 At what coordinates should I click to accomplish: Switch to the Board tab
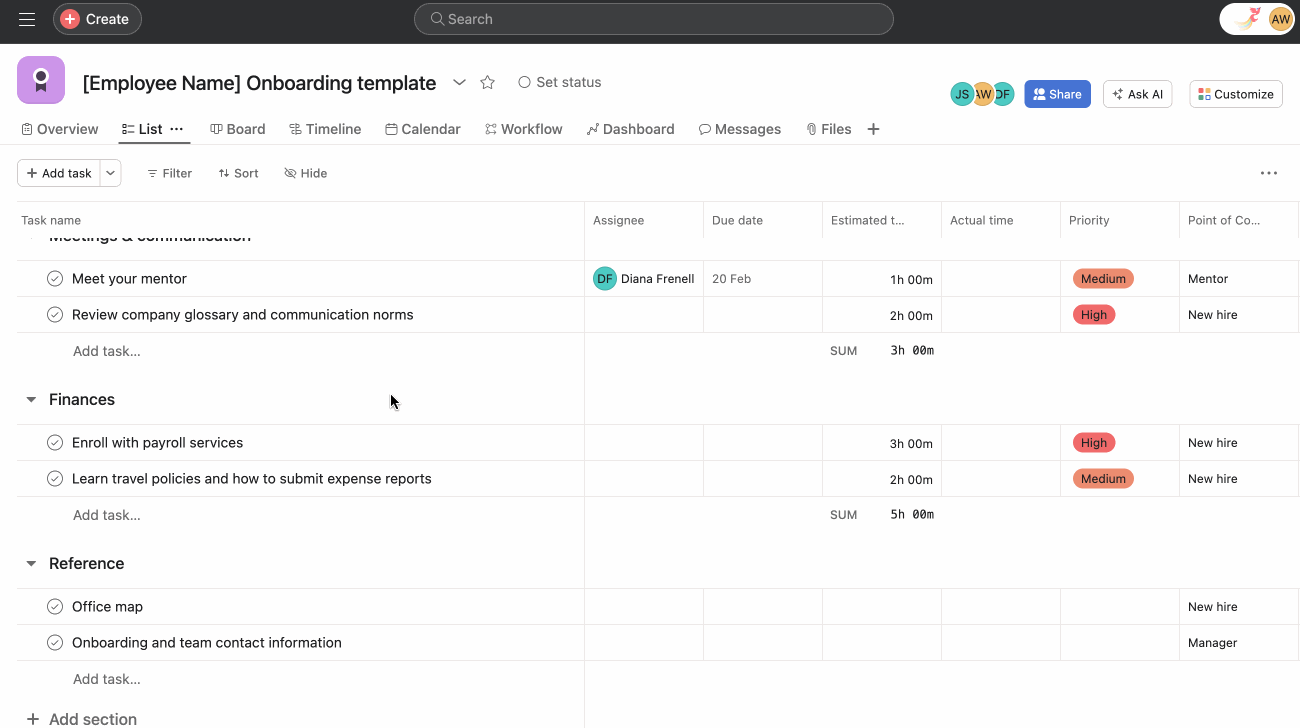point(237,129)
